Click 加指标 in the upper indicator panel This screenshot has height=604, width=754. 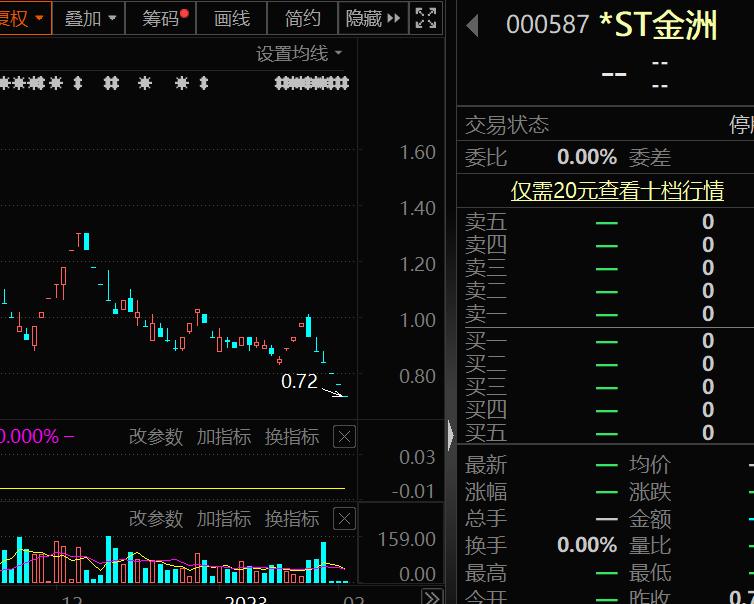click(x=224, y=437)
